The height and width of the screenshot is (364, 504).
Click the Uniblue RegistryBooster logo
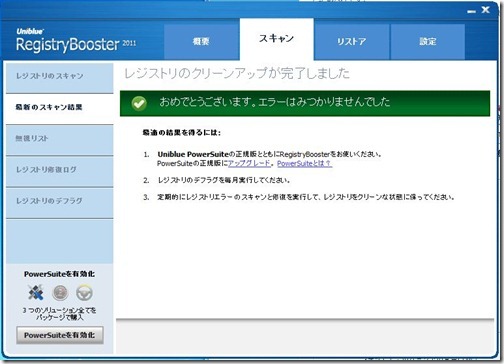(x=76, y=41)
